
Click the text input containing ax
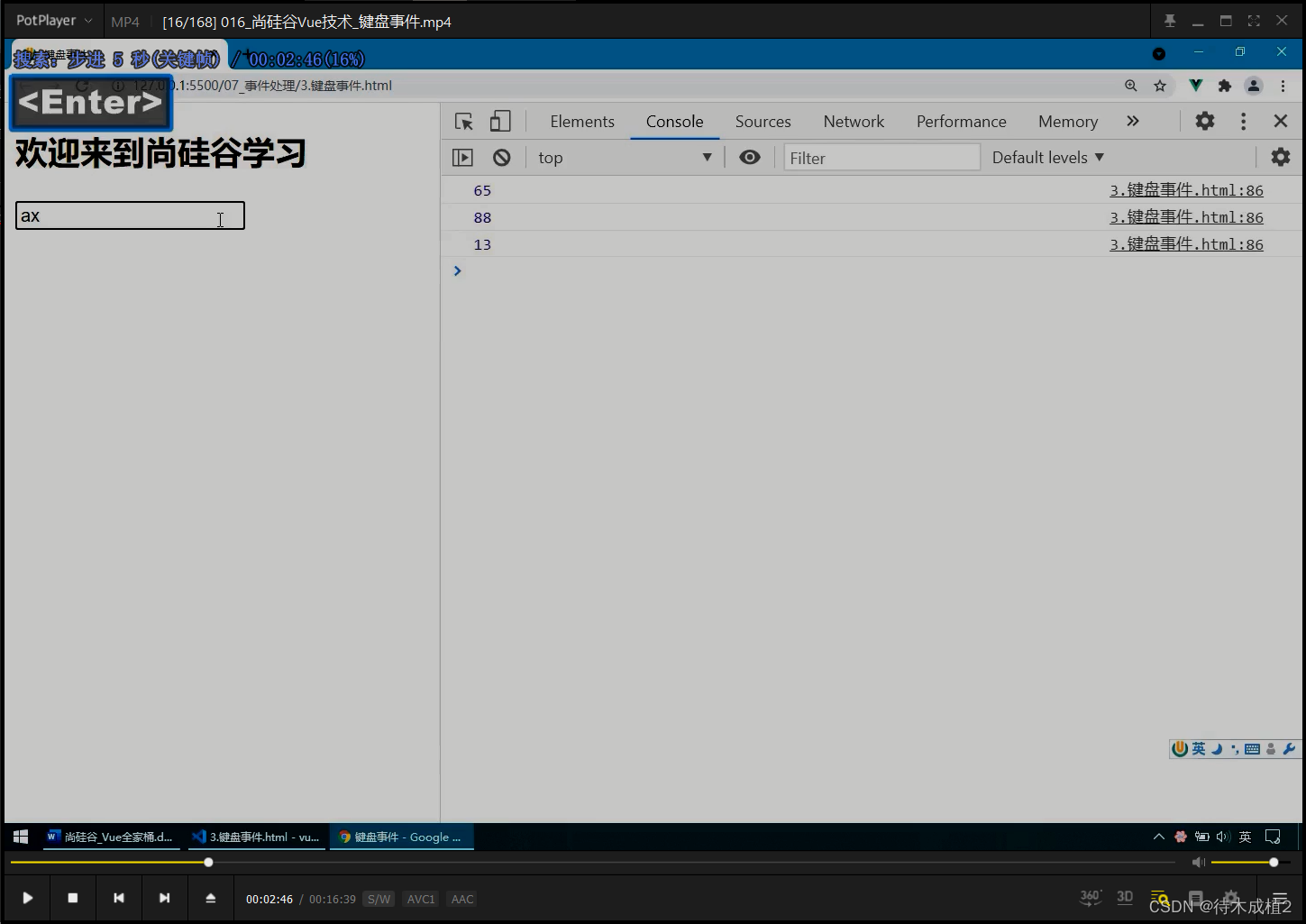(x=130, y=215)
